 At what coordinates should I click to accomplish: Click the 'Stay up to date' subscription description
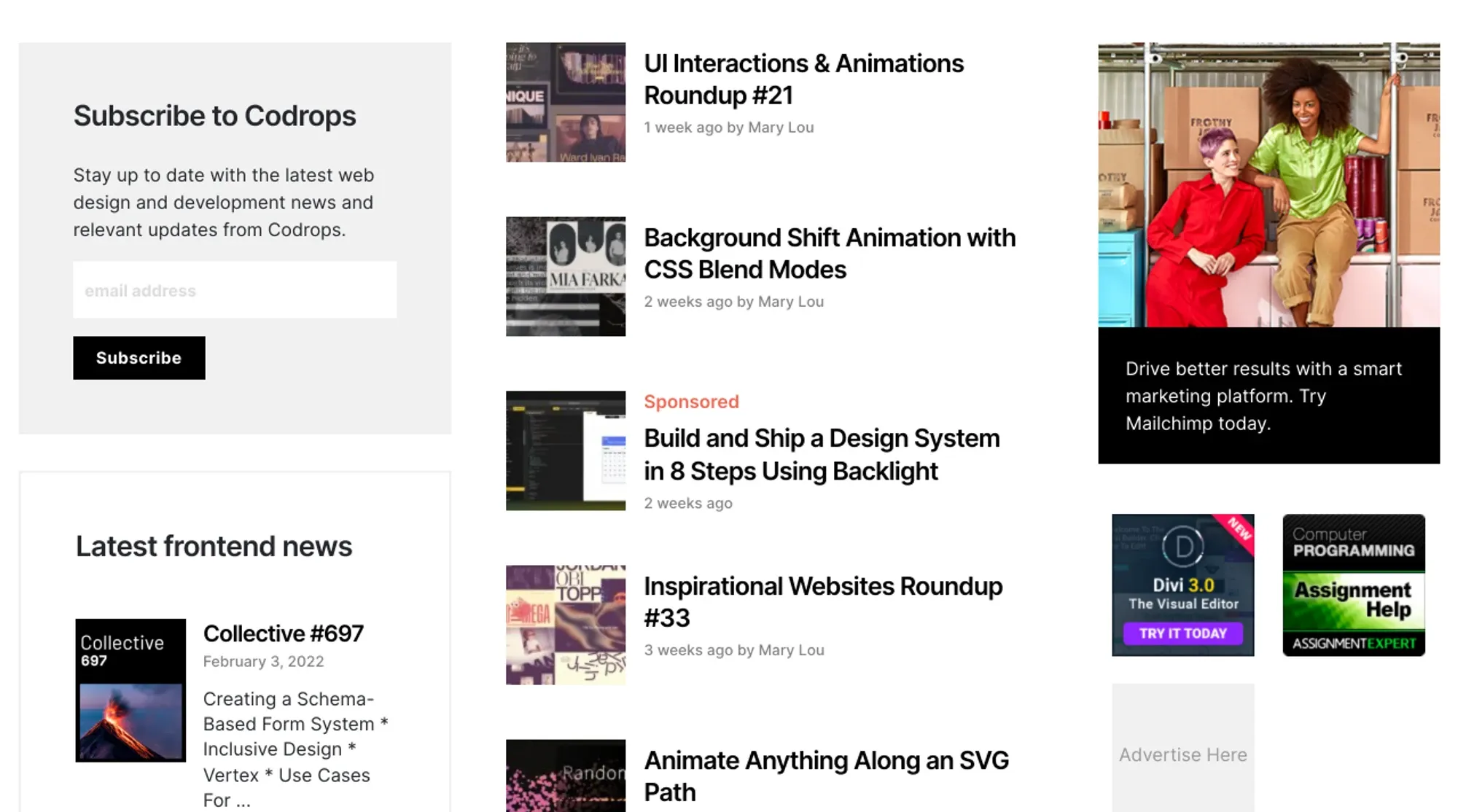(223, 202)
